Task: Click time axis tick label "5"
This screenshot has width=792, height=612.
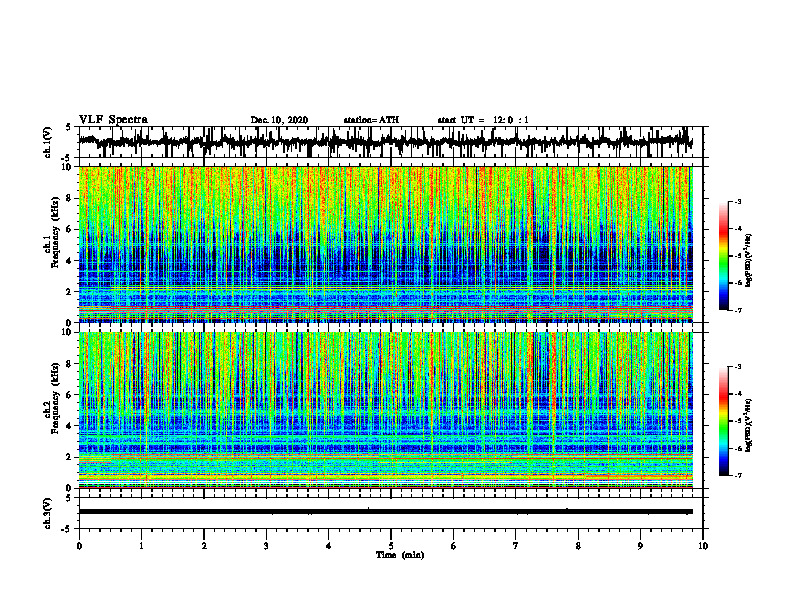Action: 391,546
